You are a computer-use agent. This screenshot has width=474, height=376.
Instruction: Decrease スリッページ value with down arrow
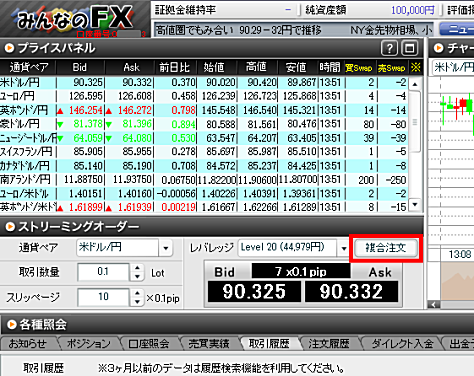137,302
